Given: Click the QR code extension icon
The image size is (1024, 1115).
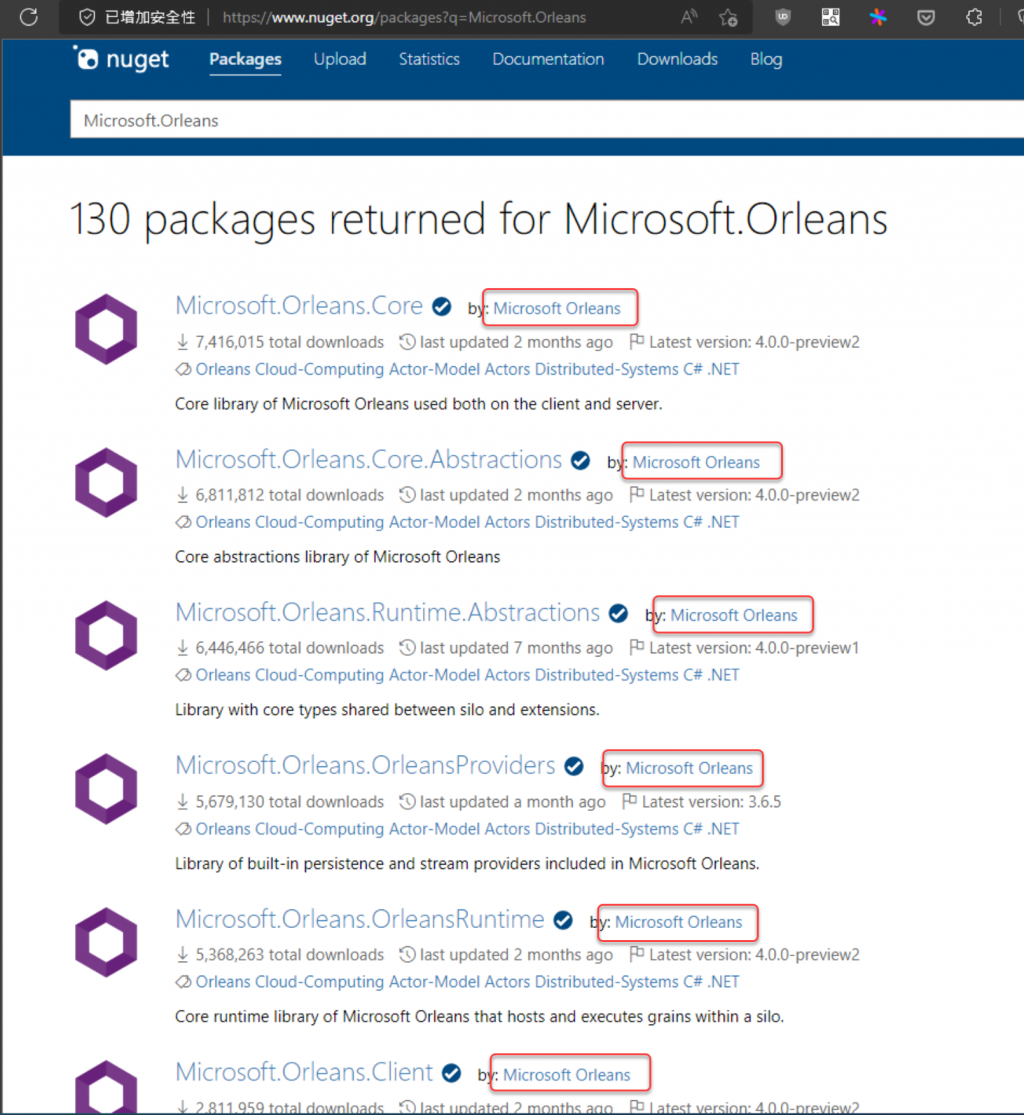Looking at the screenshot, I should click(x=831, y=17).
